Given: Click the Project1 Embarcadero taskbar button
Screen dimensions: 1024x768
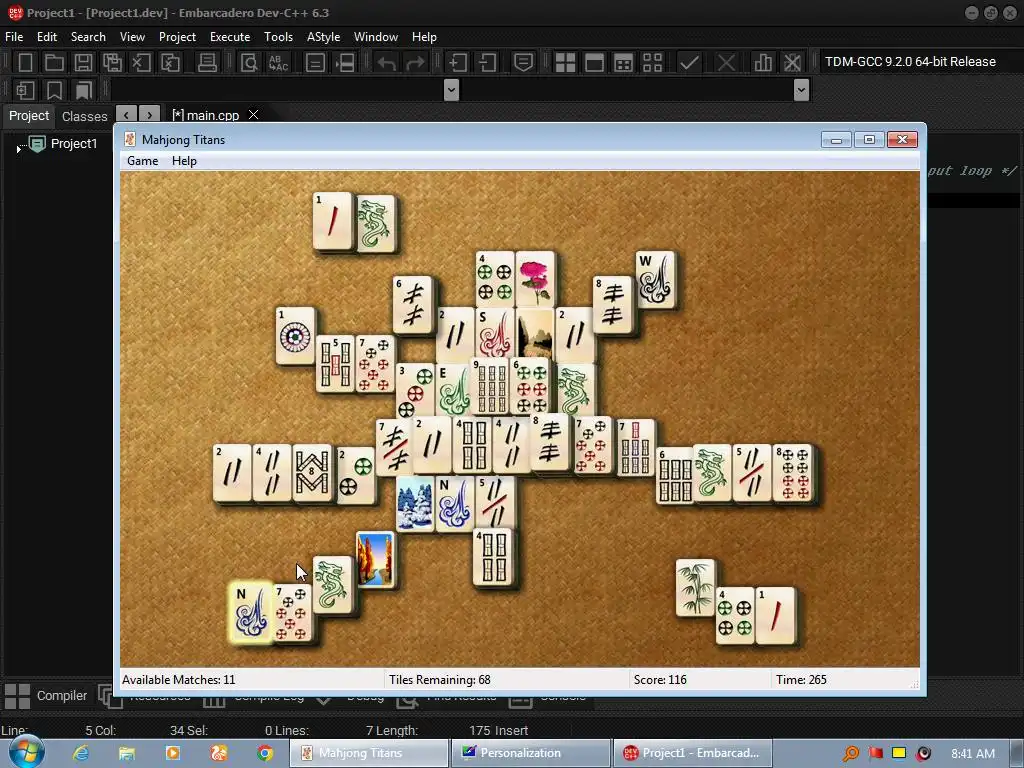Looking at the screenshot, I should (x=693, y=753).
